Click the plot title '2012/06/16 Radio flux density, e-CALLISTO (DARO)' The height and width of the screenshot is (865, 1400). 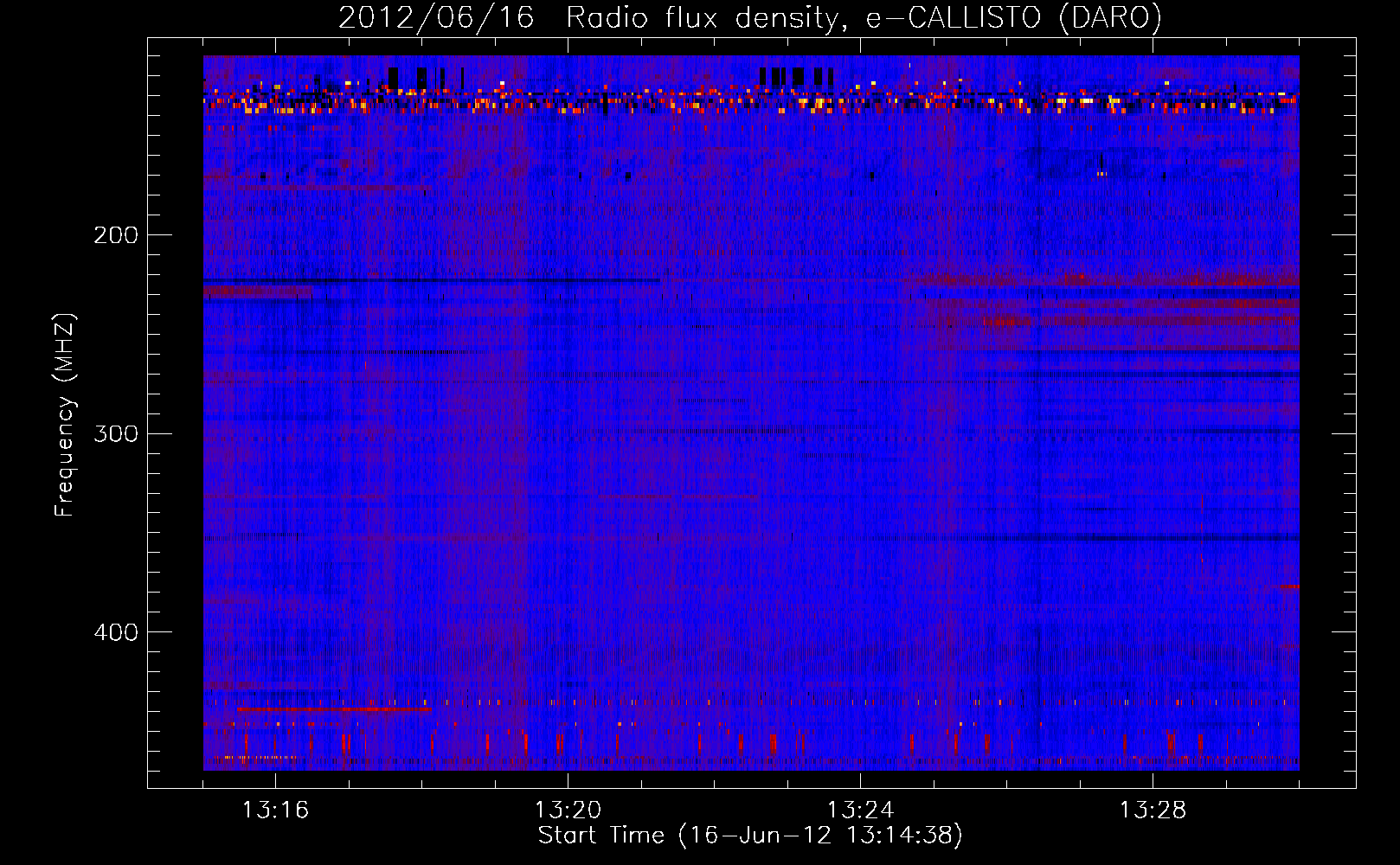click(749, 17)
